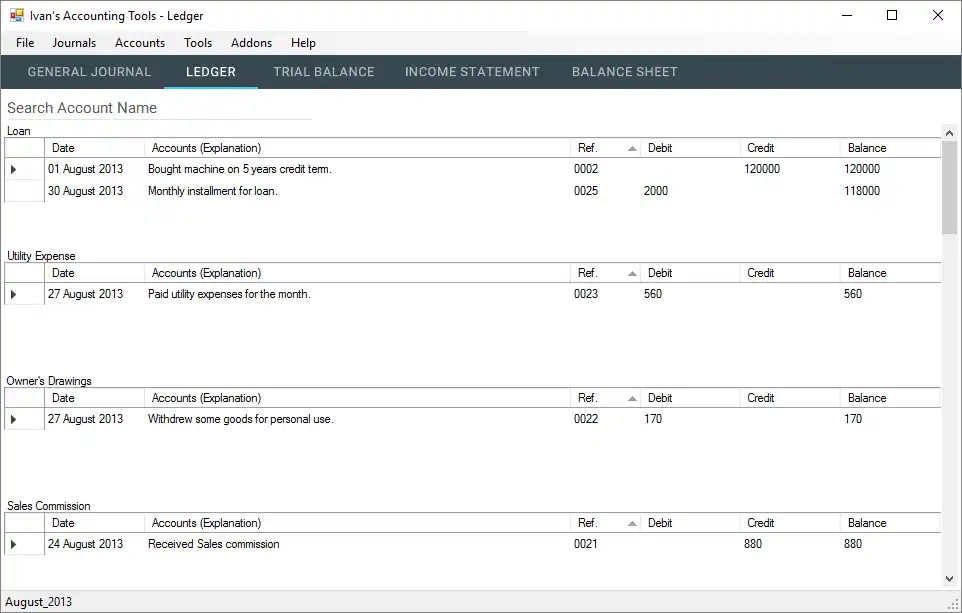Click the sort arrow in Sales Commission Ref. header
Screen dimensions: 962x613
[x=632, y=524]
